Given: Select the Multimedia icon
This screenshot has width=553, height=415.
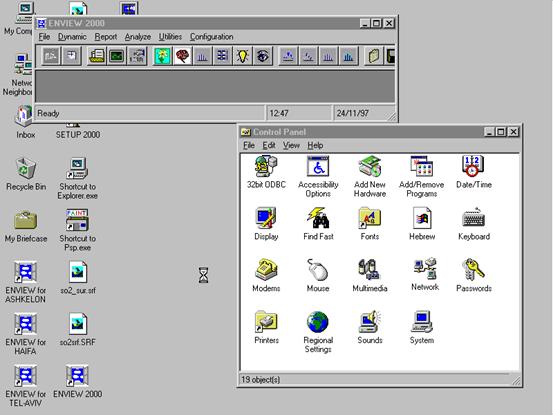Looking at the screenshot, I should click(x=370, y=275).
